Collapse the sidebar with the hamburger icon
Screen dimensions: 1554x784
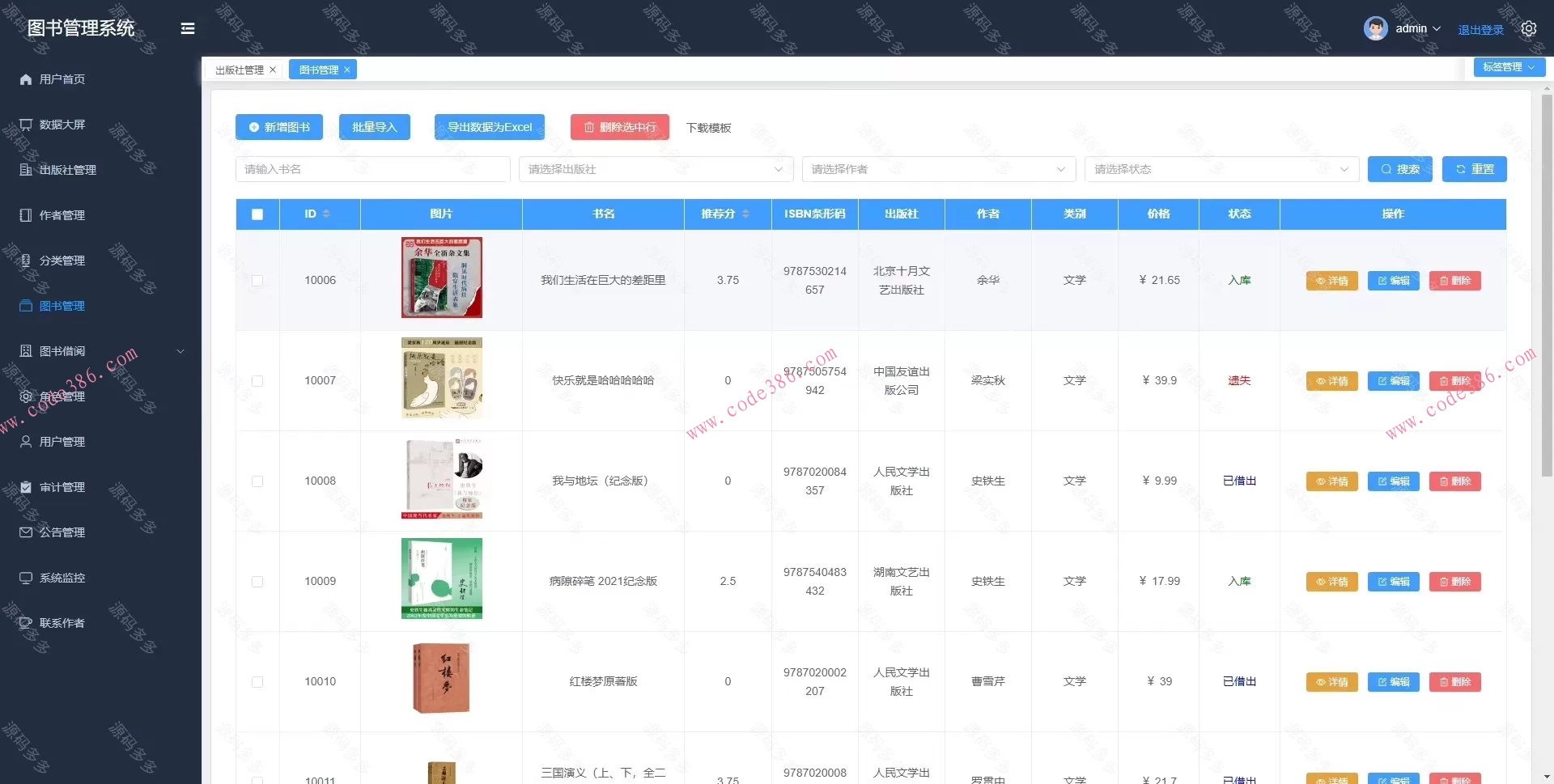click(188, 28)
